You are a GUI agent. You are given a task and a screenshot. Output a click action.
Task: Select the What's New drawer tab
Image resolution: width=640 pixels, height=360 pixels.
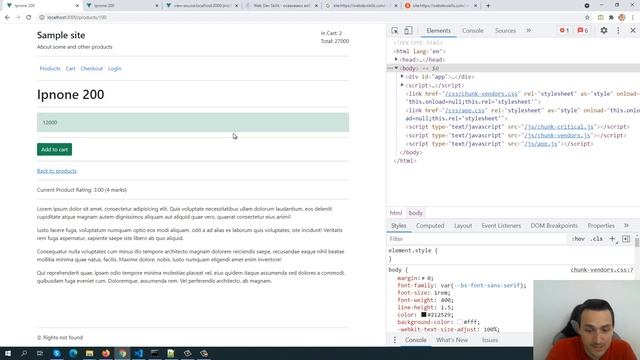(452, 340)
